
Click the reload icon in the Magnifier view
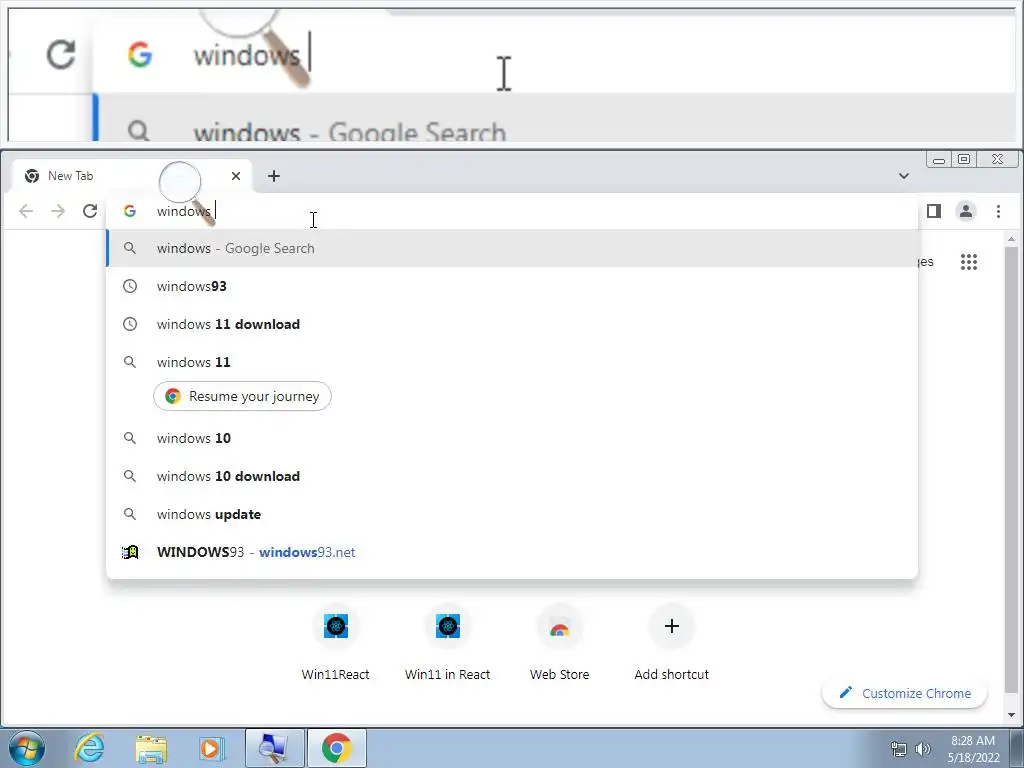[61, 54]
